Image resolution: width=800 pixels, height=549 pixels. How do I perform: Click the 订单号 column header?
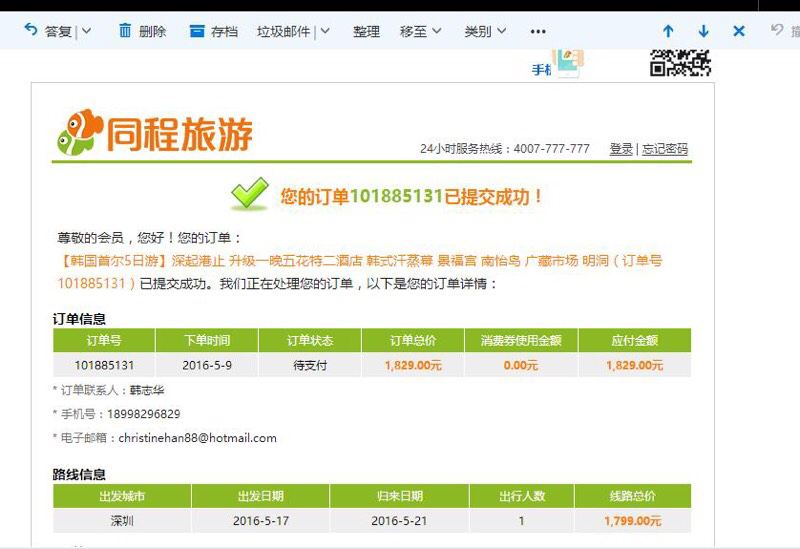[104, 340]
